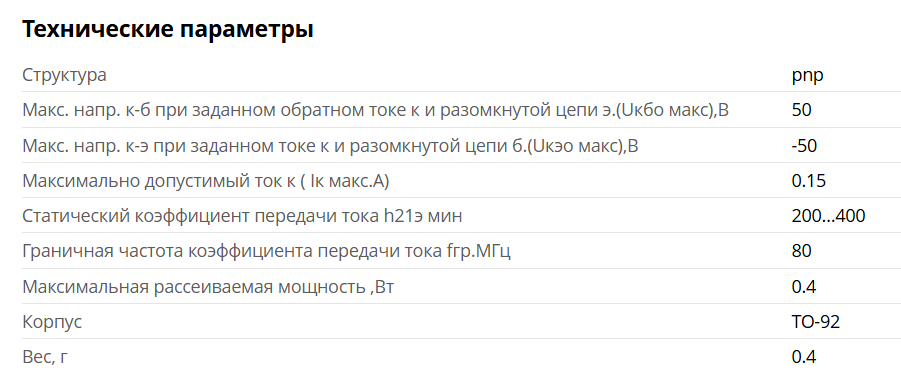Click the '0.4' weight value

point(804,357)
